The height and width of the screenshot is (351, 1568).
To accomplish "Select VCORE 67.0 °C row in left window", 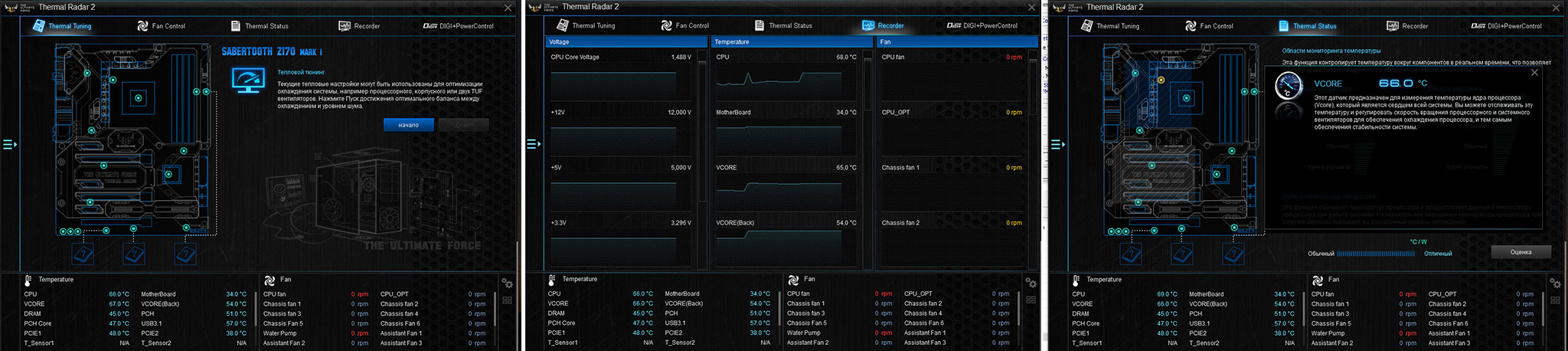I will point(77,304).
